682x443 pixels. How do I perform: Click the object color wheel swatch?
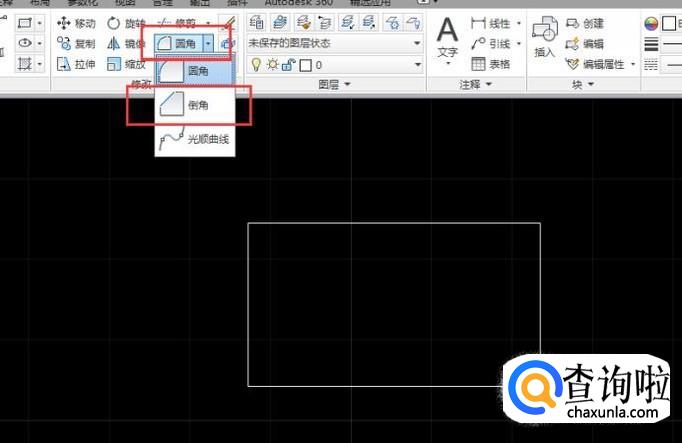point(652,23)
